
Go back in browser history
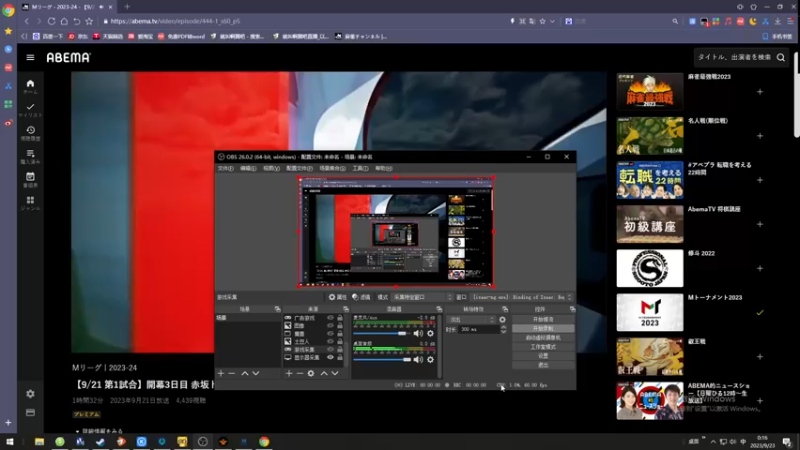coord(27,21)
